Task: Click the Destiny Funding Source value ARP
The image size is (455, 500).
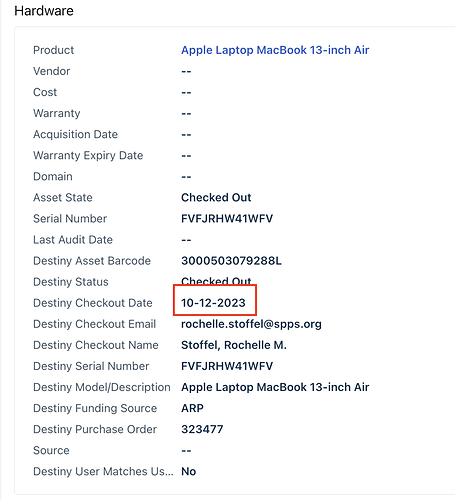Action: pos(192,408)
